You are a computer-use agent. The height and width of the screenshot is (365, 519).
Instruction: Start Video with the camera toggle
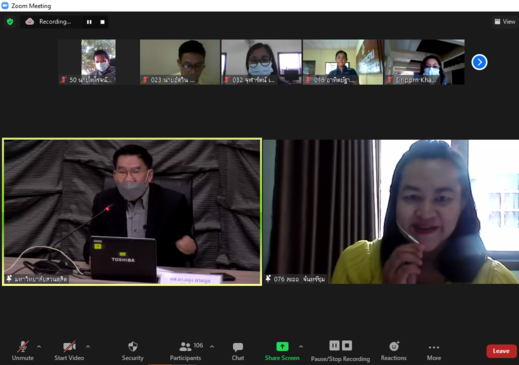coord(69,351)
